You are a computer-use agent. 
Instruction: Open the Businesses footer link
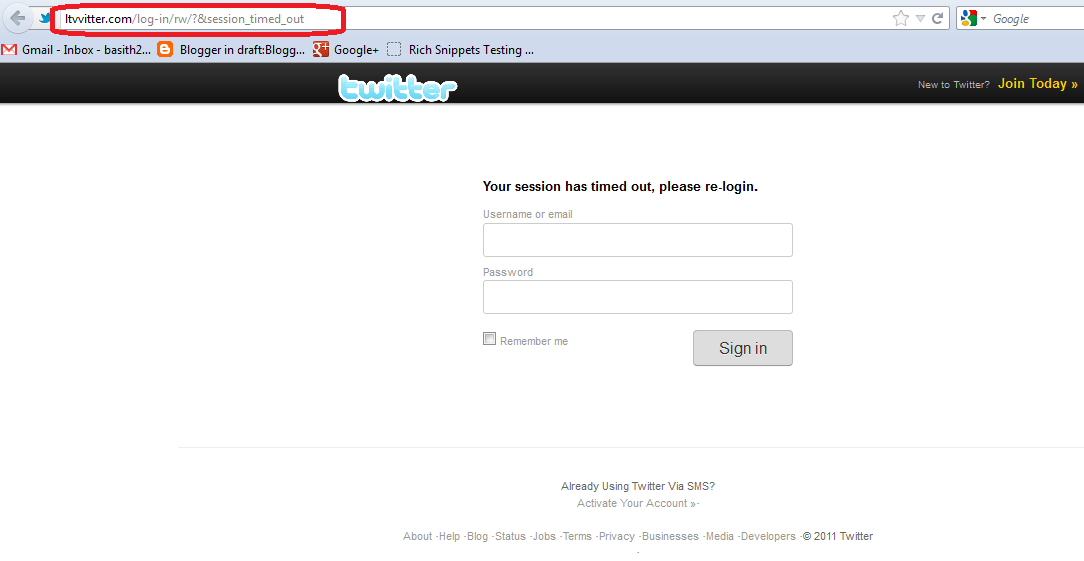[670, 536]
